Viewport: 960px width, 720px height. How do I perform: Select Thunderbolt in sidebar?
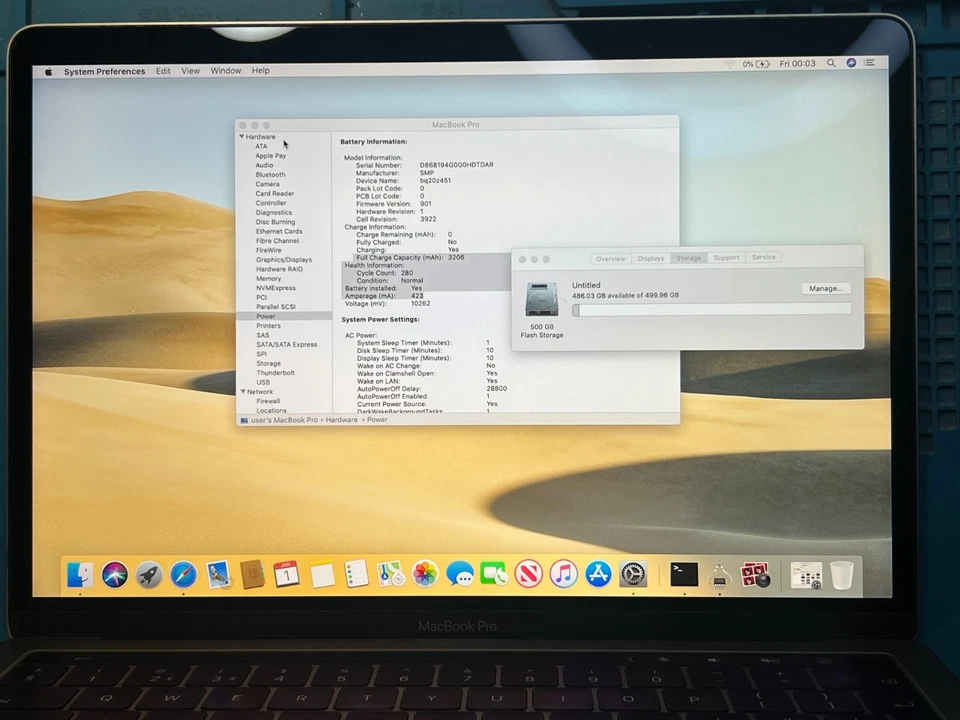pos(276,372)
